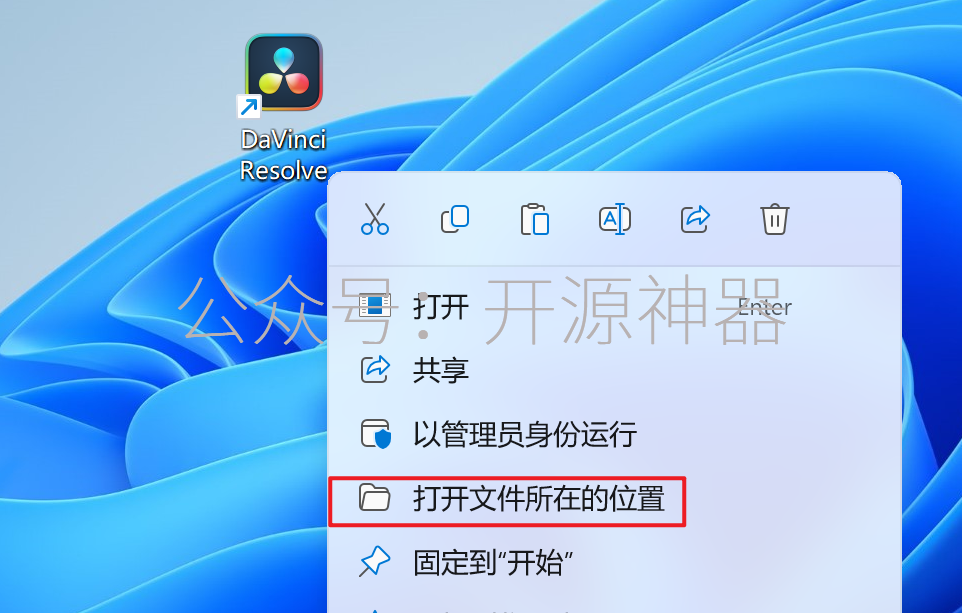Click app icon beside 打开 entry

point(375,305)
